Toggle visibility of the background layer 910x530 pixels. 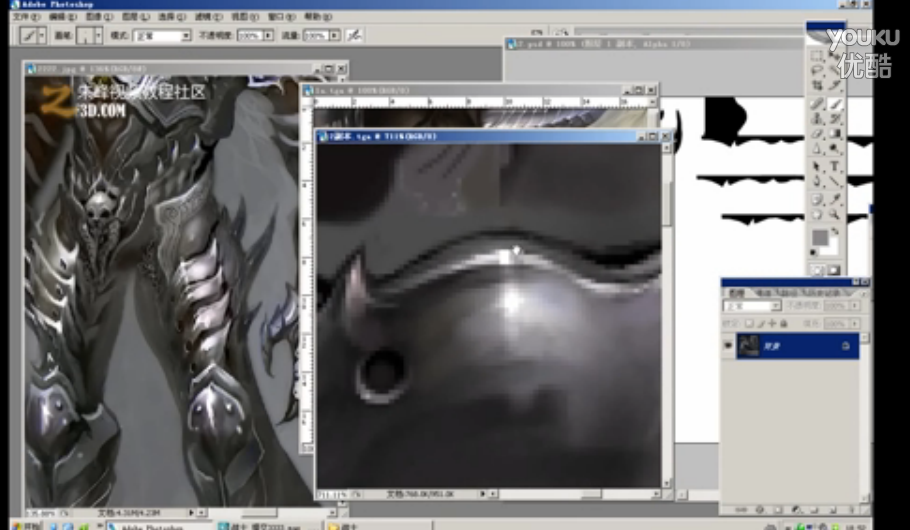[x=728, y=346]
